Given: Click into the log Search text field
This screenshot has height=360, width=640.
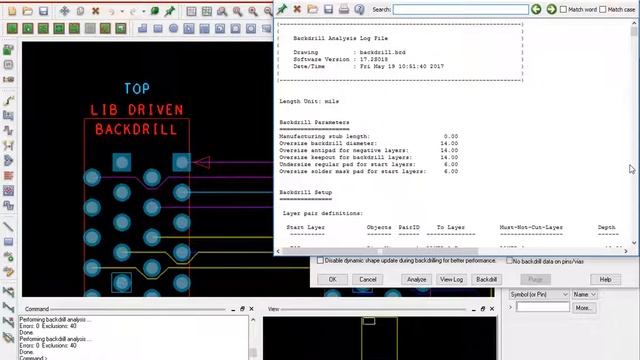Looking at the screenshot, I should (x=460, y=9).
